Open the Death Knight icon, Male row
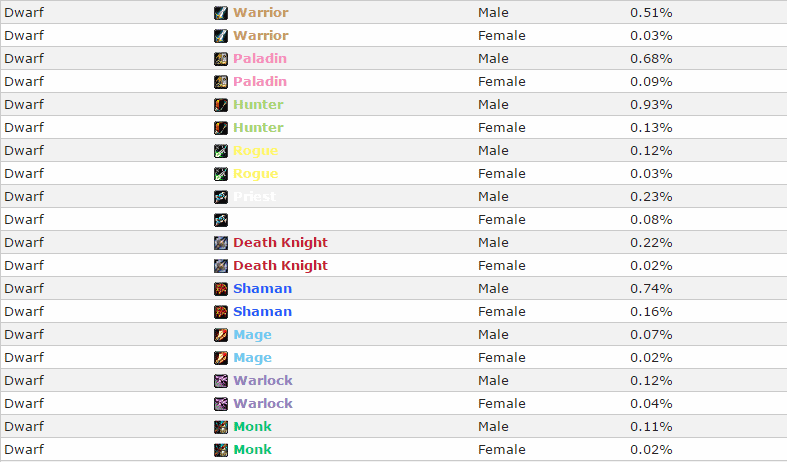 (221, 243)
